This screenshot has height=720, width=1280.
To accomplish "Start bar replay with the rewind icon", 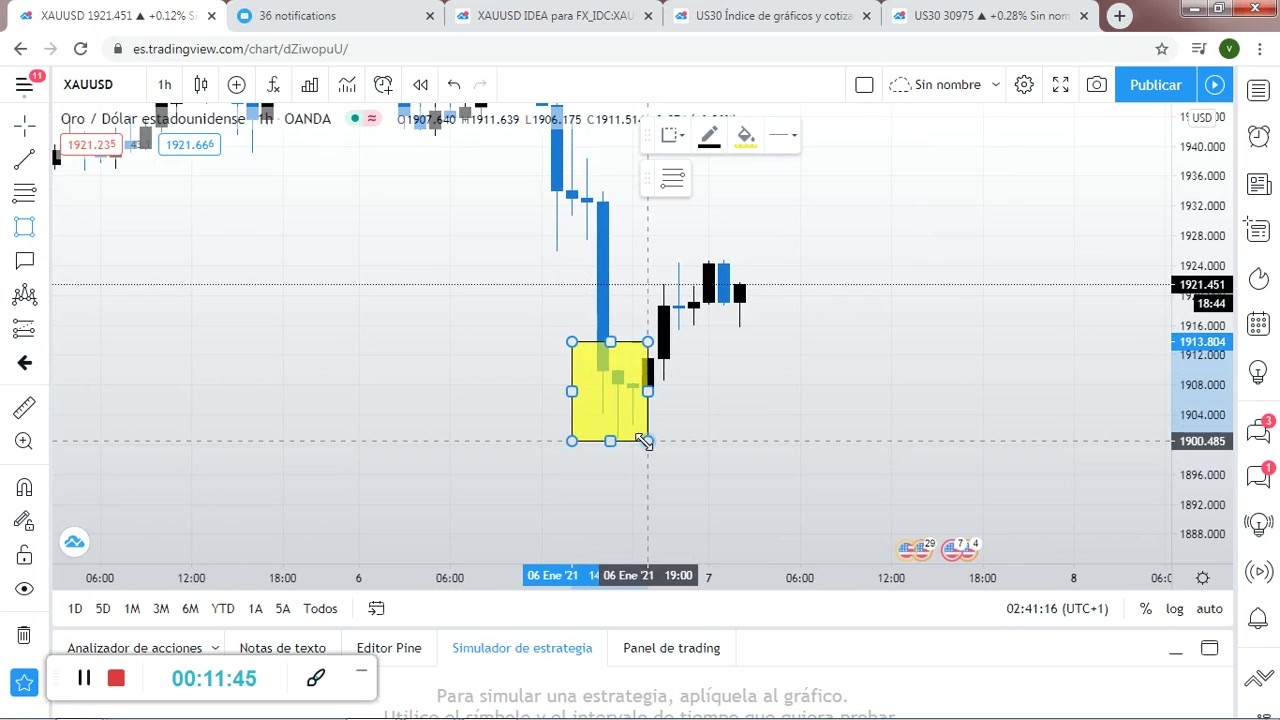I will 421,85.
